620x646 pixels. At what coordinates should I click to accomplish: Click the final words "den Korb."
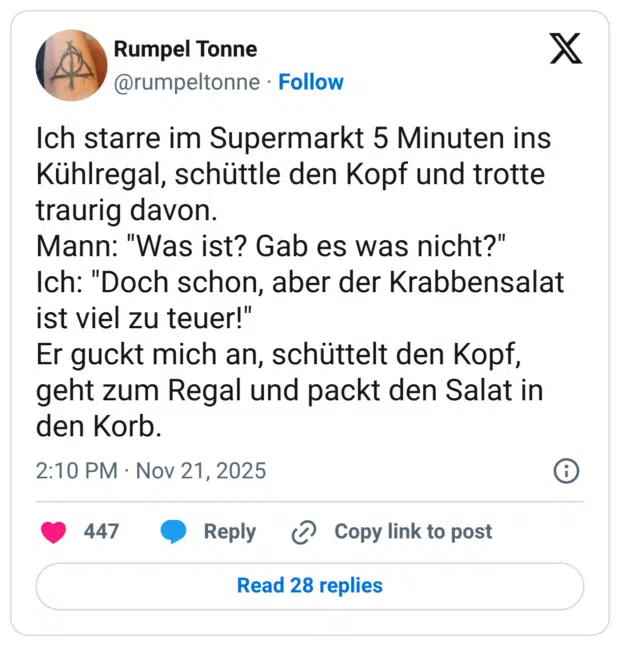point(97,425)
